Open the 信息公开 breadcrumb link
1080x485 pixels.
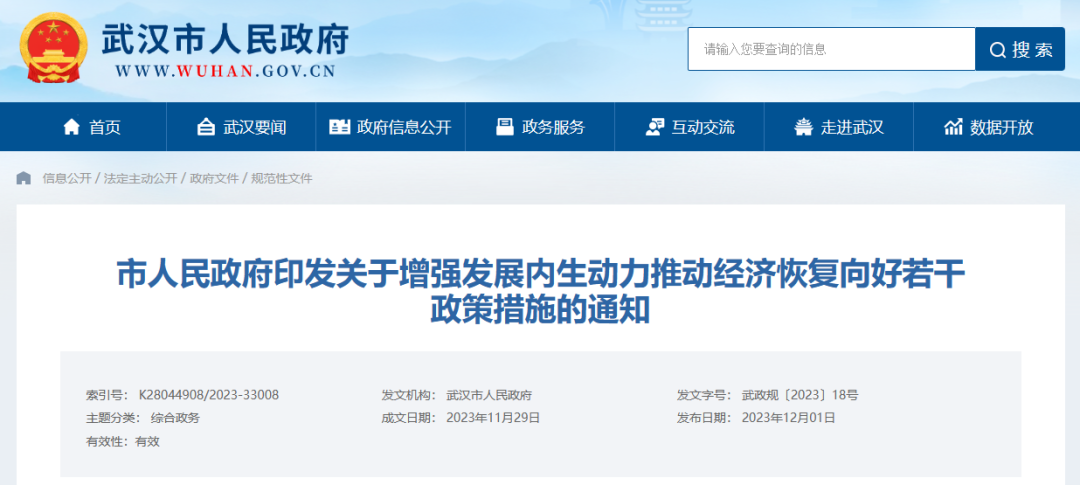(x=67, y=178)
